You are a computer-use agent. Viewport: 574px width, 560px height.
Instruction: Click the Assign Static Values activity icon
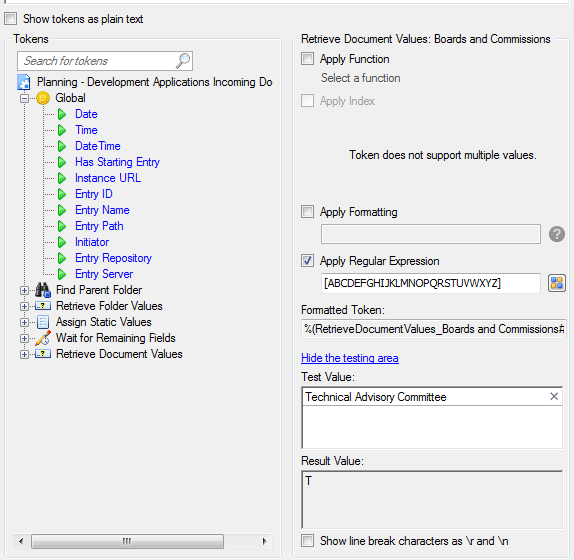point(43,322)
